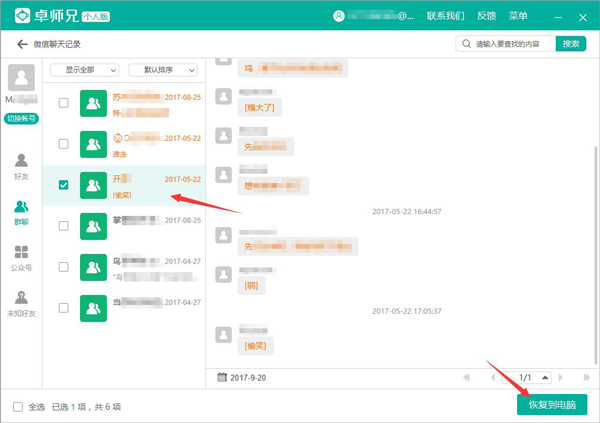Expand the 默认排序 sort dropdown
Screen dimensions: 600x423
pos(163,70)
